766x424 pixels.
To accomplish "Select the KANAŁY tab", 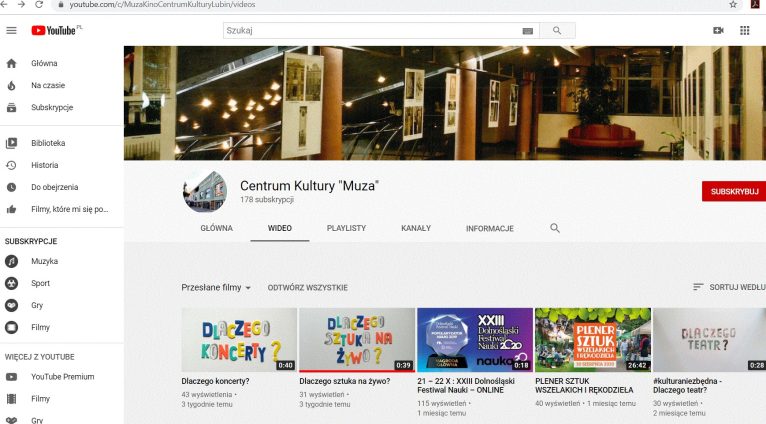I will (x=415, y=228).
